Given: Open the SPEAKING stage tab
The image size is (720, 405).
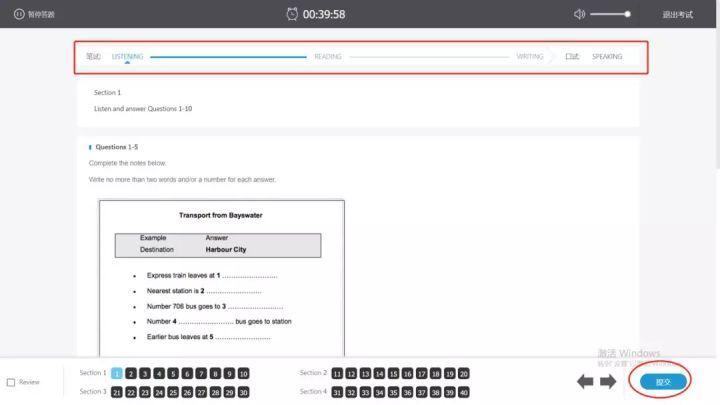Looking at the screenshot, I should (x=607, y=56).
